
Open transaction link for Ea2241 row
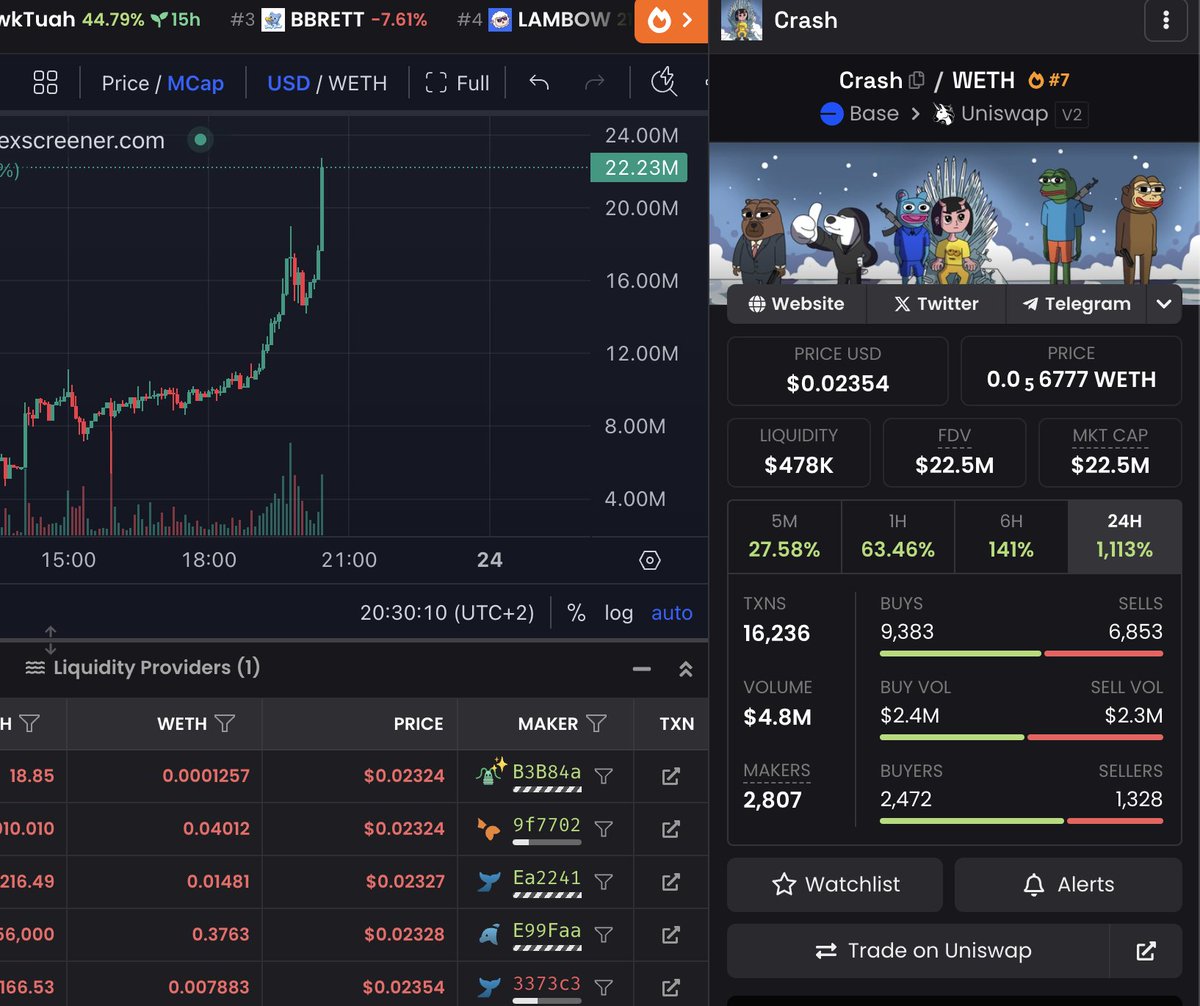671,882
